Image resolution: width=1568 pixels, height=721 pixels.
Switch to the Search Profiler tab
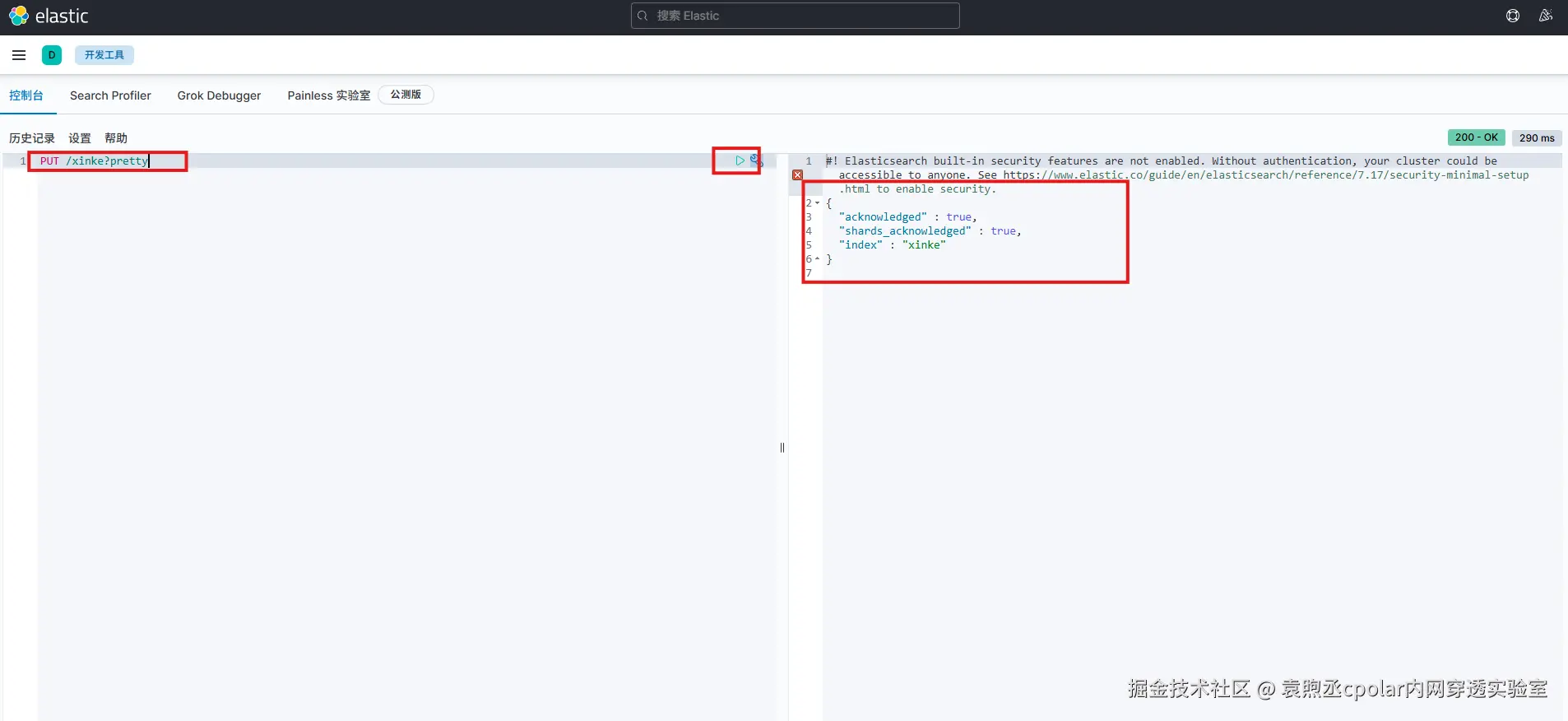pyautogui.click(x=110, y=95)
